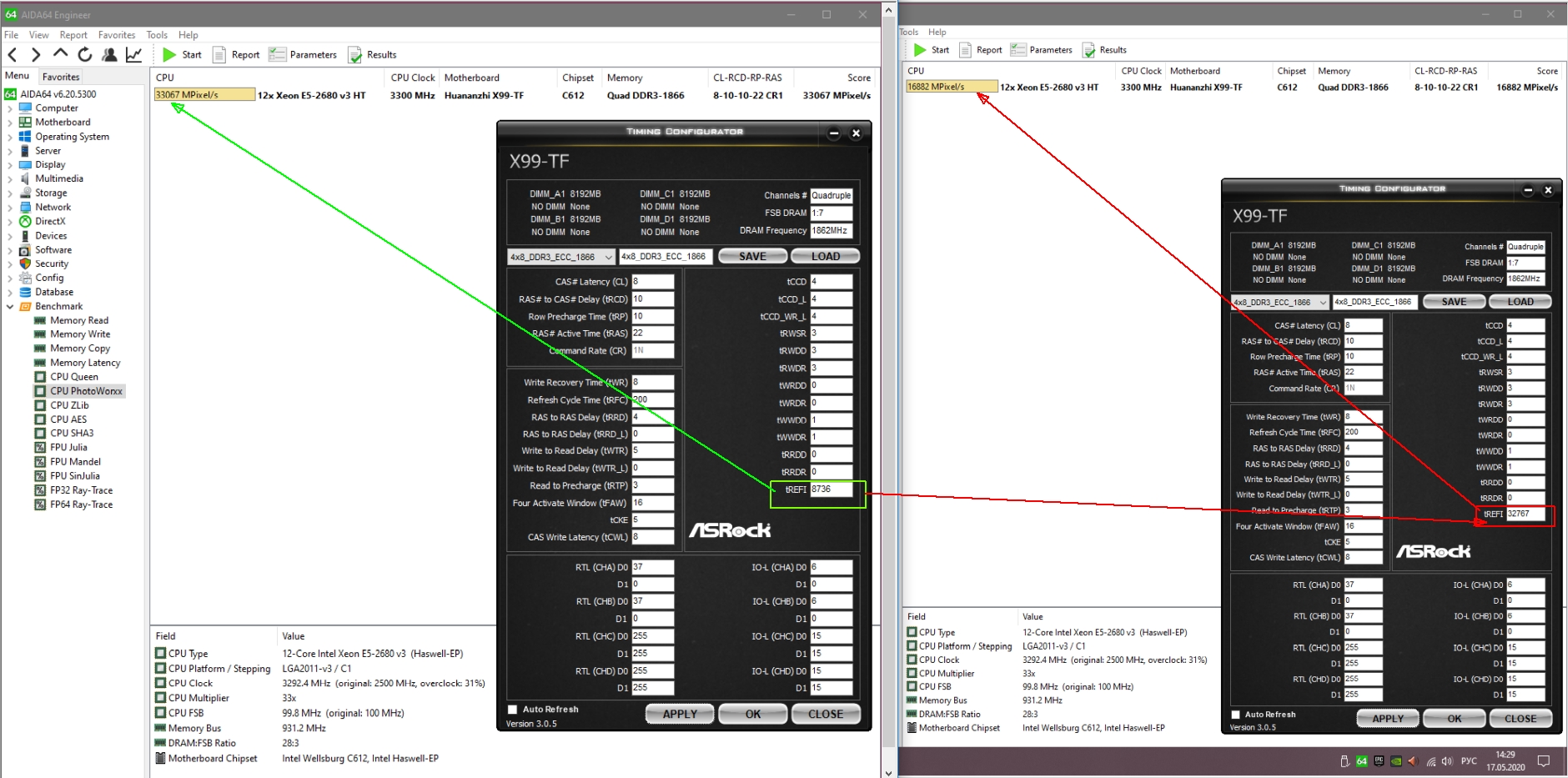The width and height of the screenshot is (1568, 778).
Task: Click the up-level arrow toolbar icon
Action: point(60,54)
